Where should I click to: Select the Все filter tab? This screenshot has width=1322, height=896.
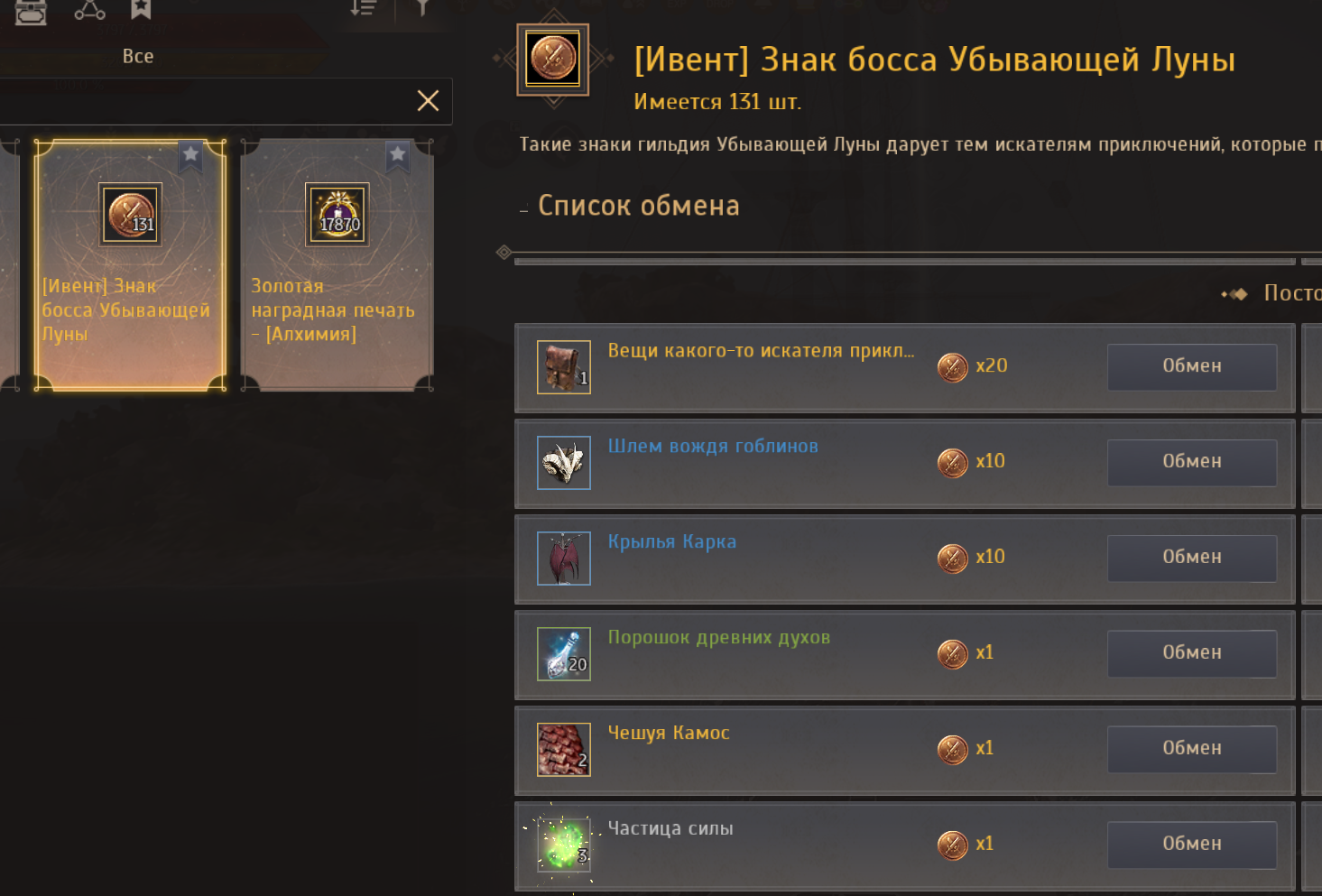pyautogui.click(x=138, y=56)
